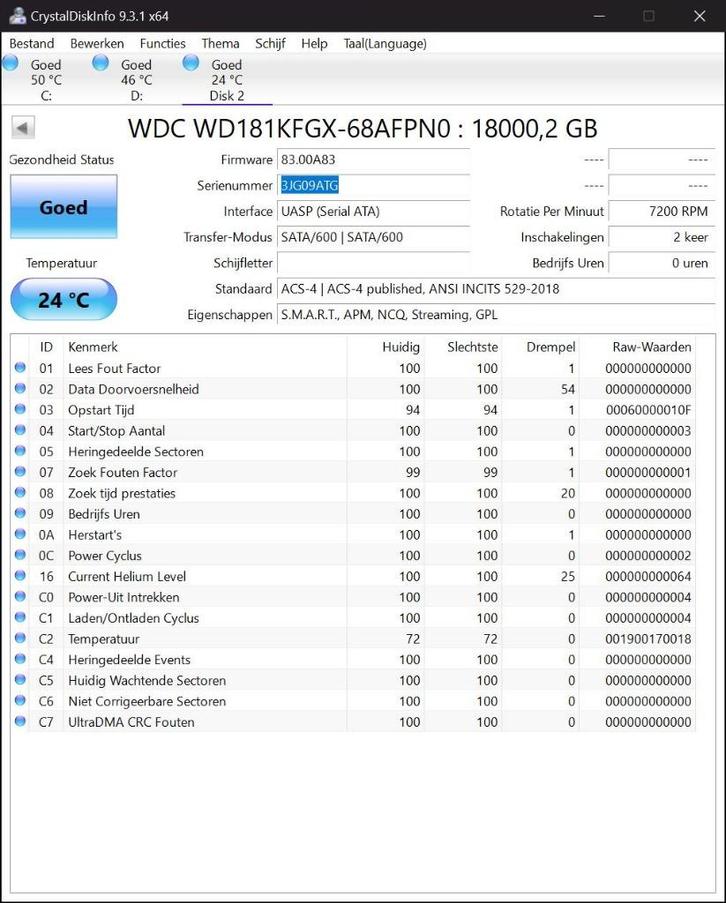
Task: Select the Current Helium Level row name
Action: 127,576
